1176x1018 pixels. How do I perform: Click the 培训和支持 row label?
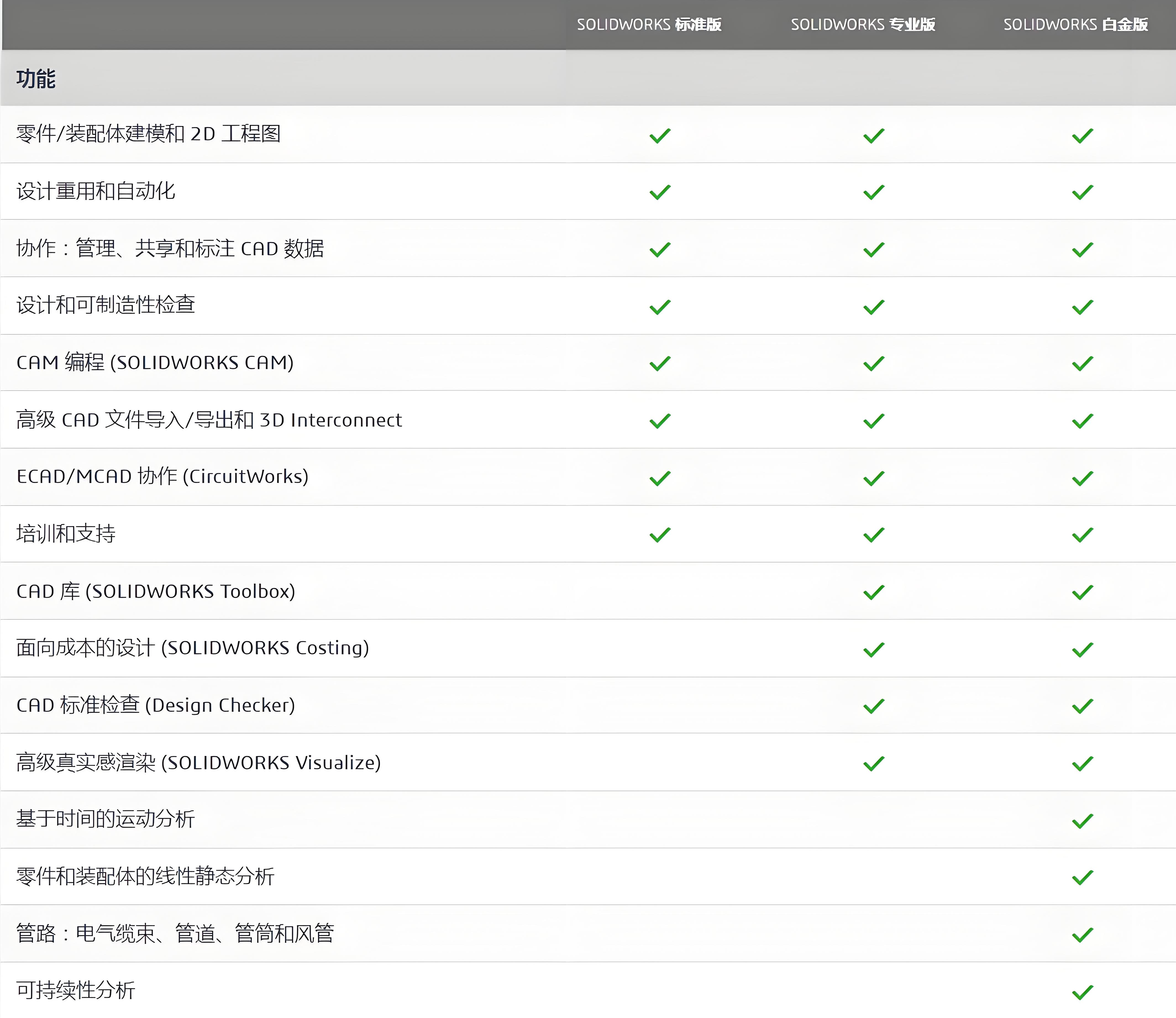(x=66, y=533)
